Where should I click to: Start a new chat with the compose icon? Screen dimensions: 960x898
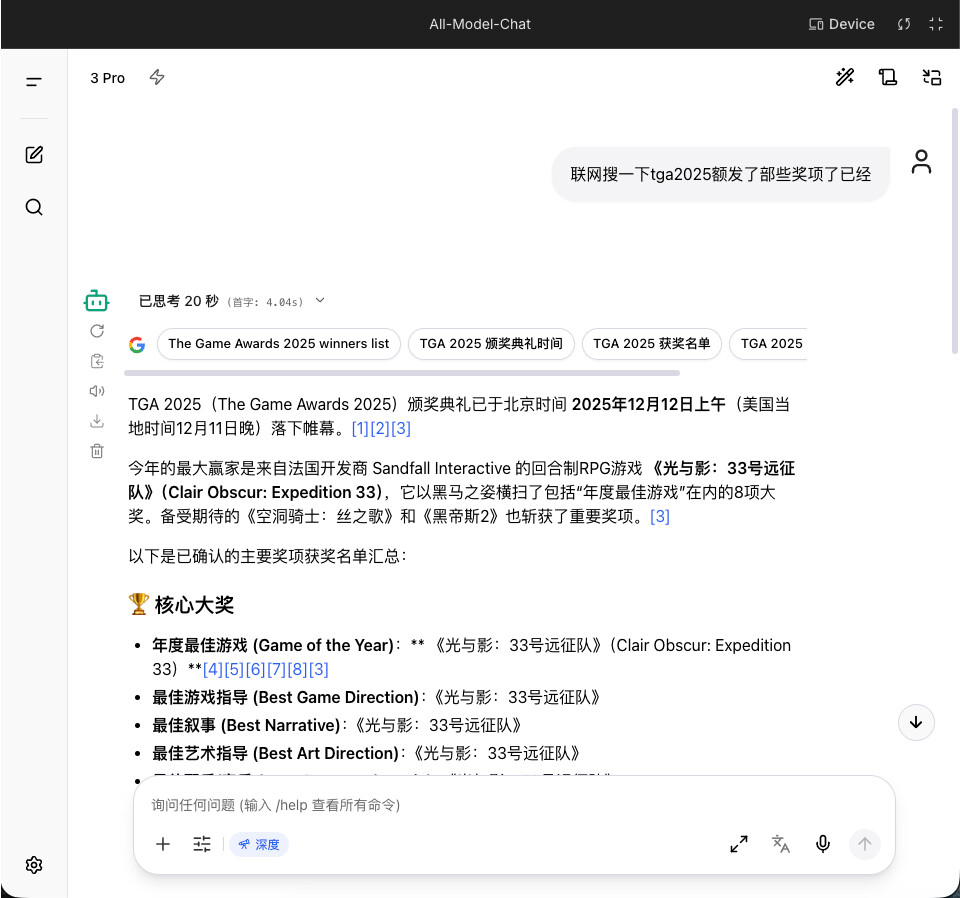pyautogui.click(x=34, y=155)
